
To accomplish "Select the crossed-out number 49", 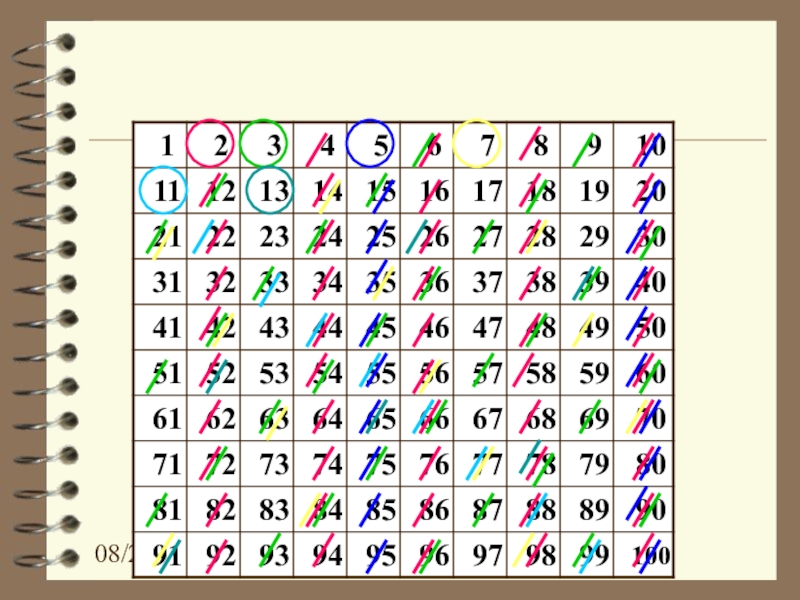I will click(587, 327).
